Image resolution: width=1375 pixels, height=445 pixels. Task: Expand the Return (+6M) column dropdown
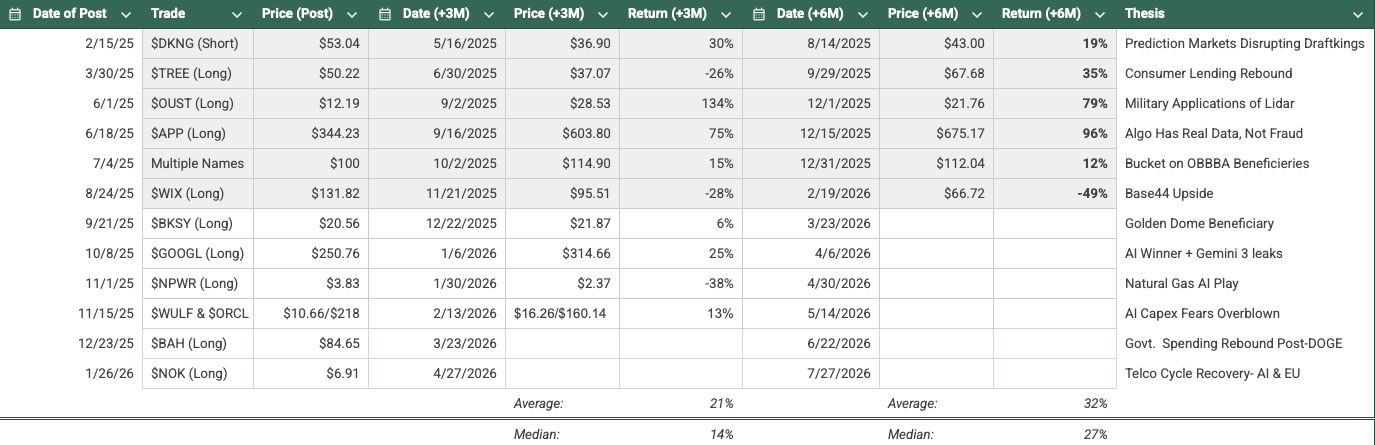coord(1100,14)
